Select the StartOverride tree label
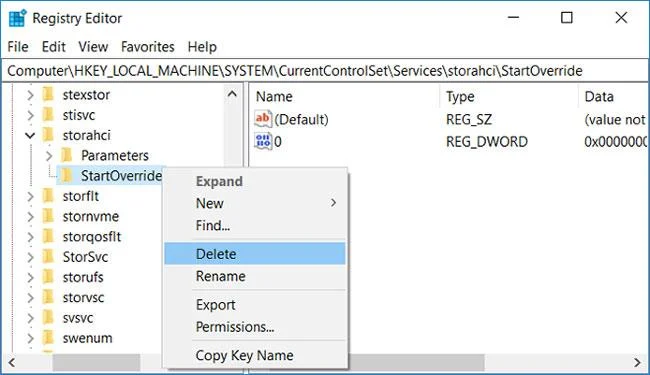The width and height of the screenshot is (650, 375). [x=121, y=176]
